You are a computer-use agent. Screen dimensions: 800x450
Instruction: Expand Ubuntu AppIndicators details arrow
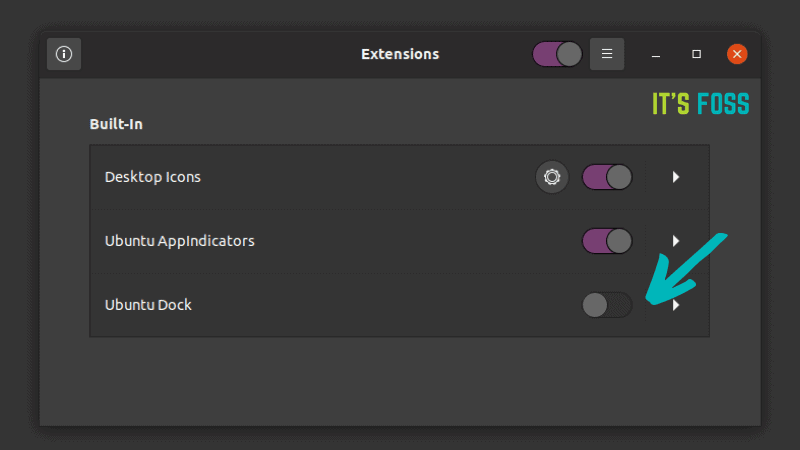pos(676,241)
